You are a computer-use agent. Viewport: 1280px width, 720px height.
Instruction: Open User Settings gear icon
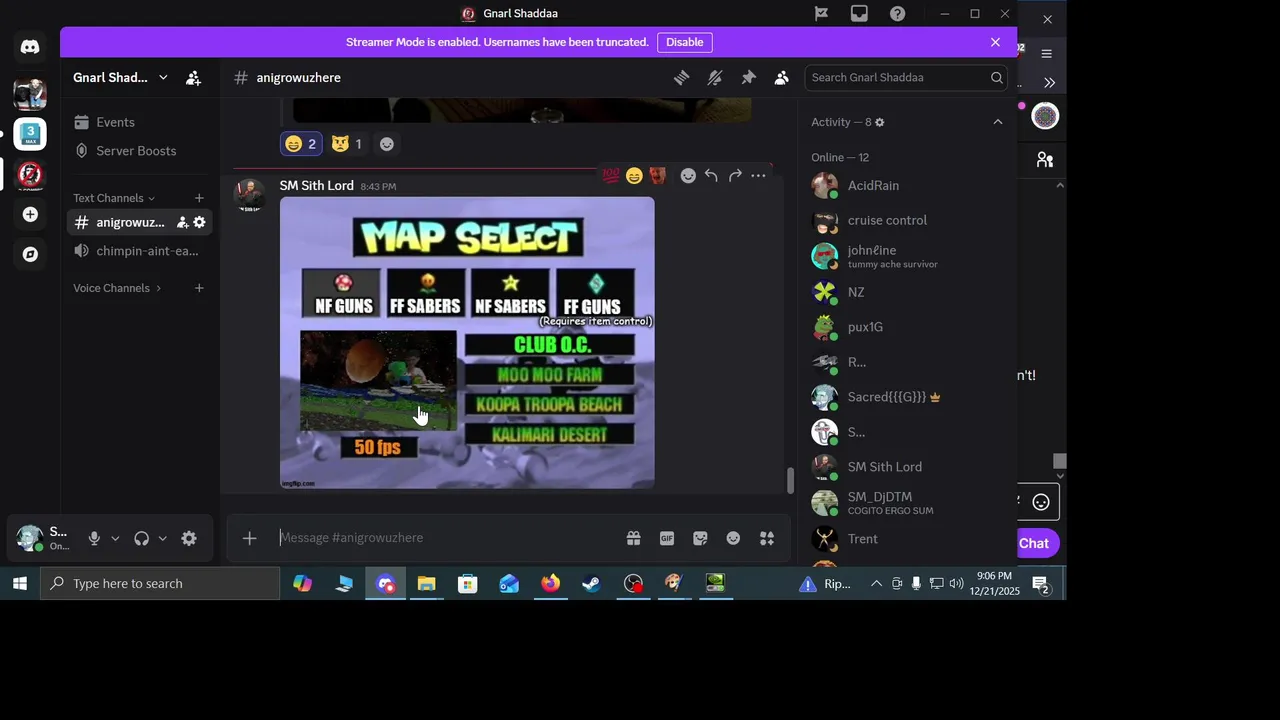[189, 538]
